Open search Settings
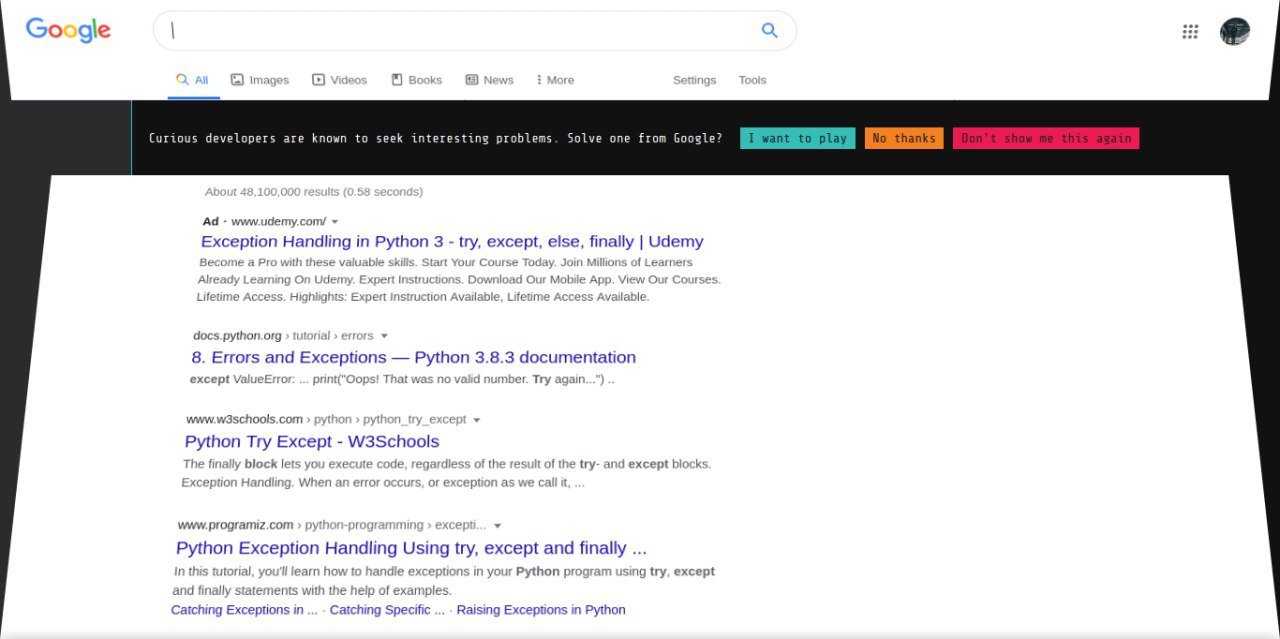The image size is (1280, 639). pos(694,80)
